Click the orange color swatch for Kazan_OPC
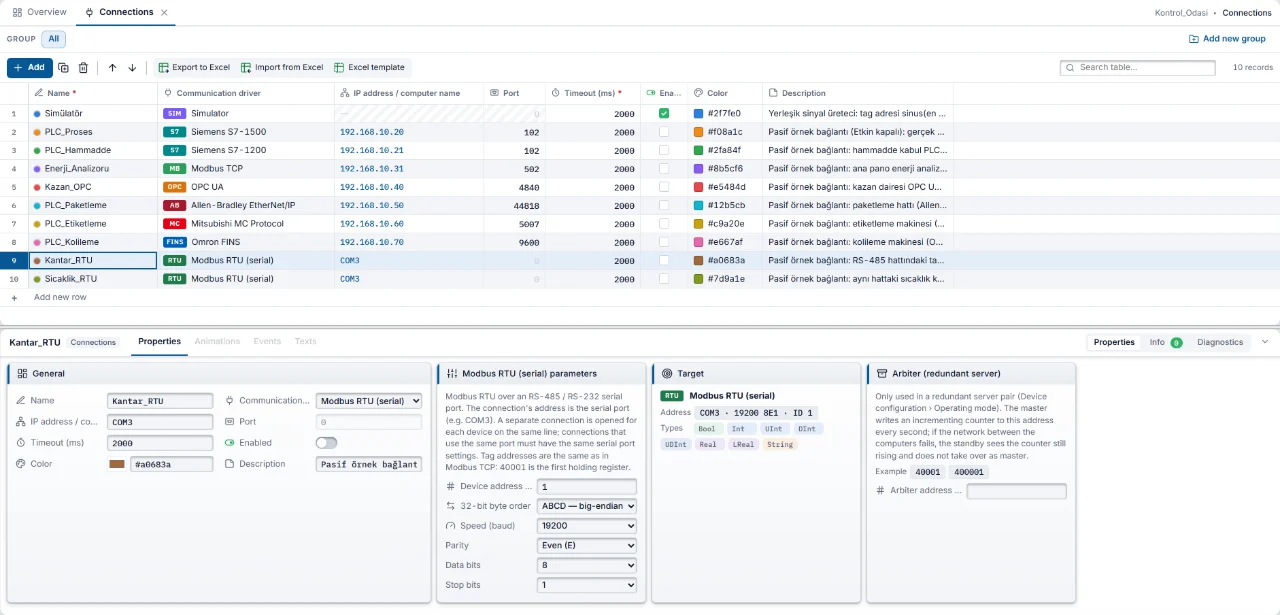Screen dimensions: 1280x615 pyautogui.click(x=699, y=187)
